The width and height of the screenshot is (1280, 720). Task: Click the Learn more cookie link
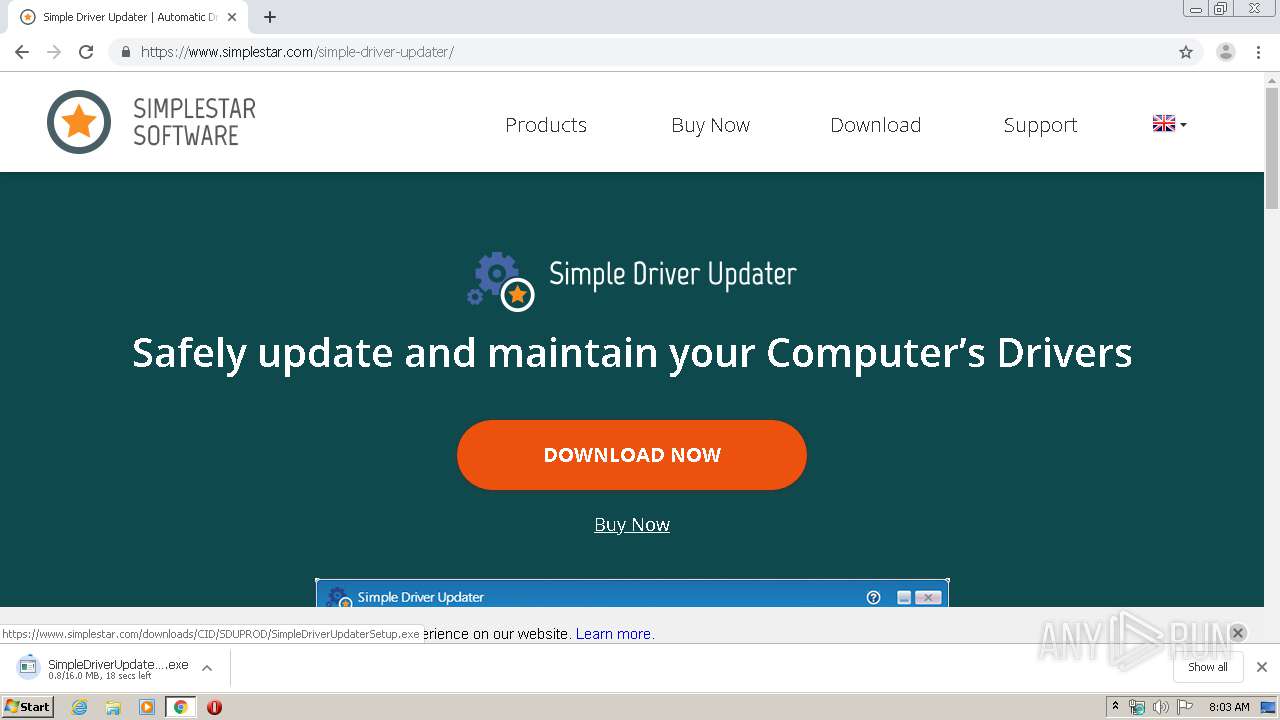[x=614, y=634]
